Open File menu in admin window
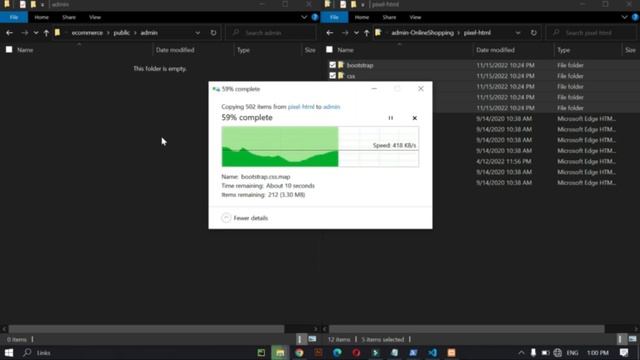640x360 pixels. [x=14, y=17]
